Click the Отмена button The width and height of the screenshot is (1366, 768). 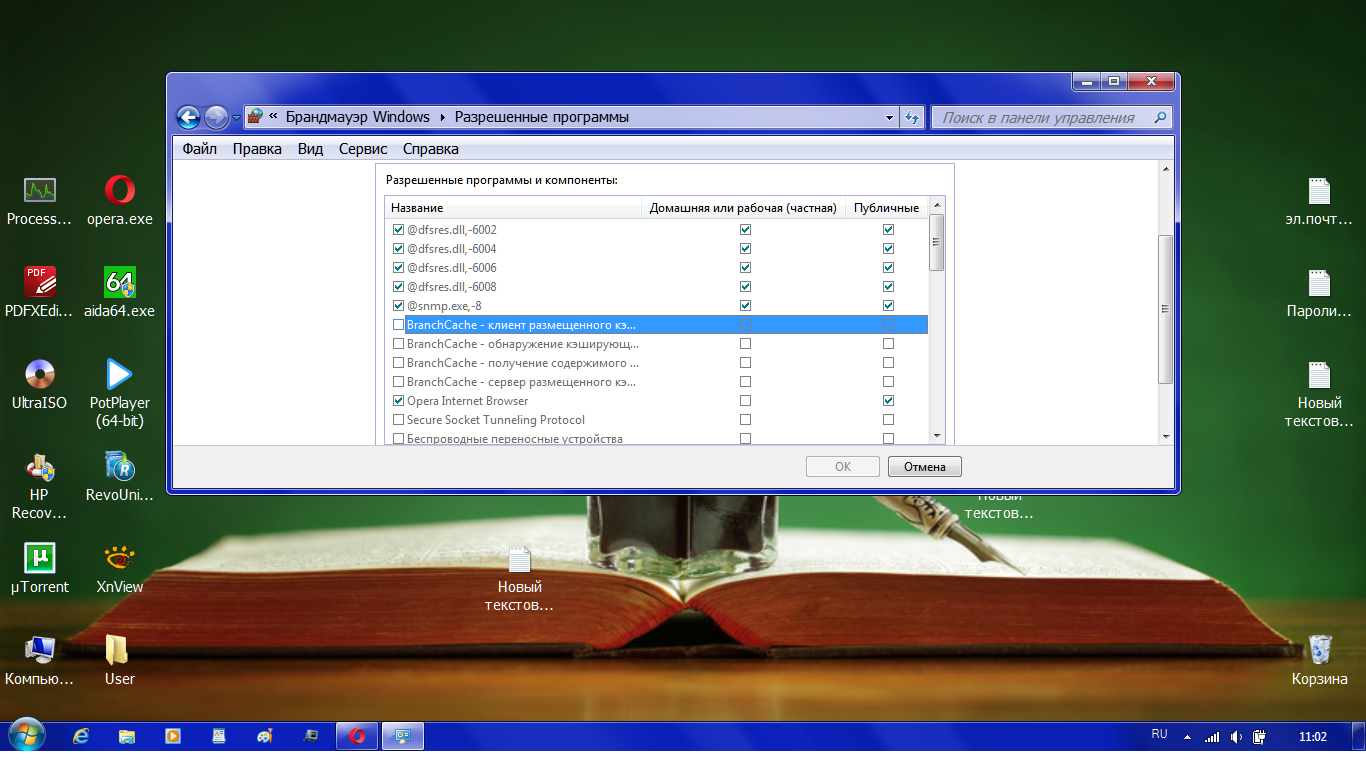tap(924, 467)
